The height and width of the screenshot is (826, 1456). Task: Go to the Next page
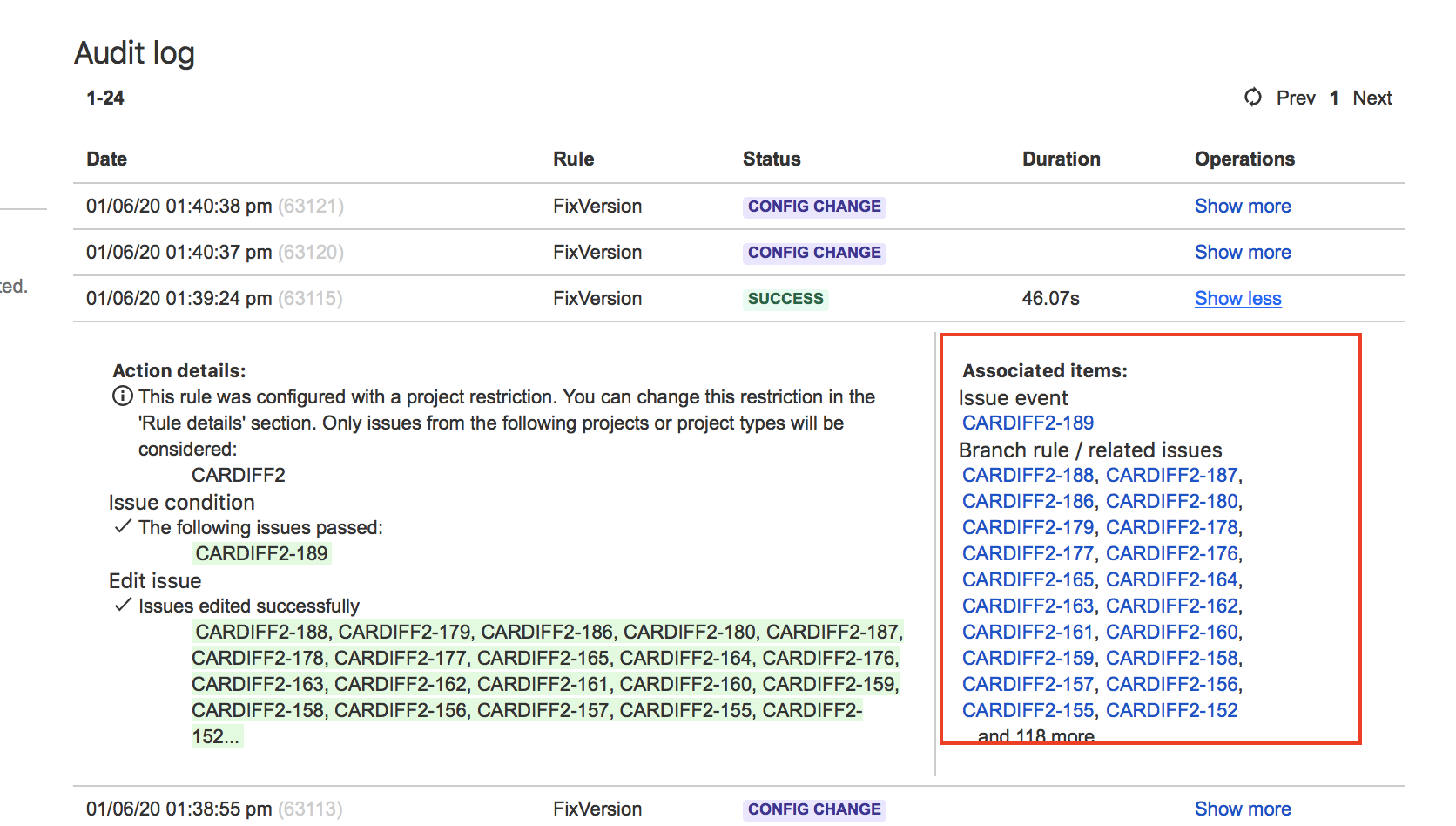pyautogui.click(x=1372, y=98)
